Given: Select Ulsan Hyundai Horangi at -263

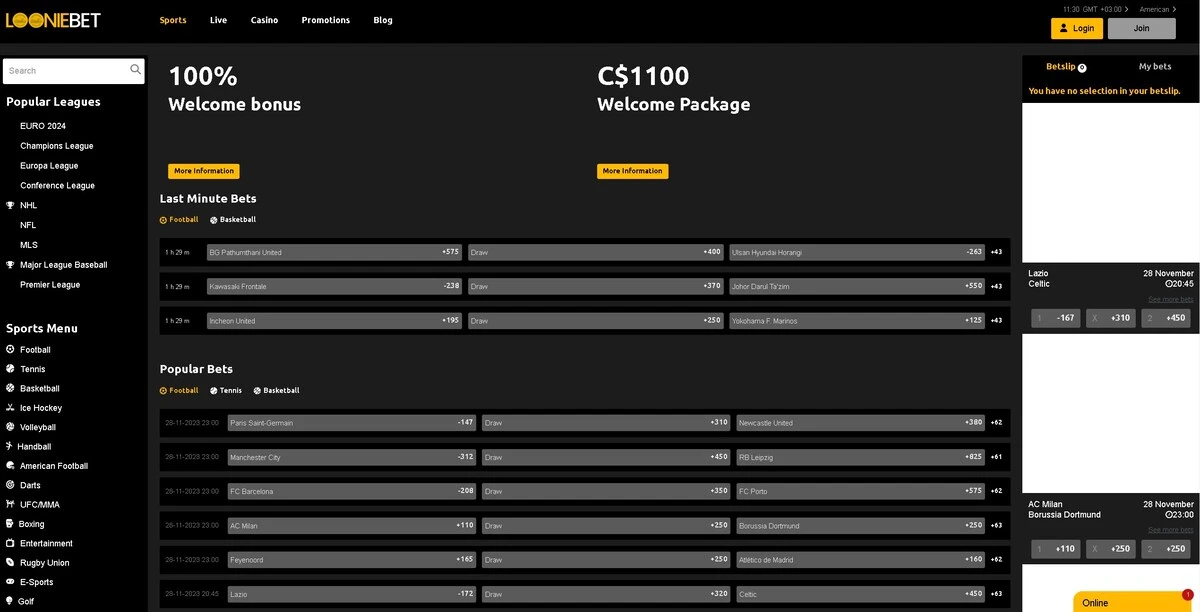Looking at the screenshot, I should (x=857, y=252).
